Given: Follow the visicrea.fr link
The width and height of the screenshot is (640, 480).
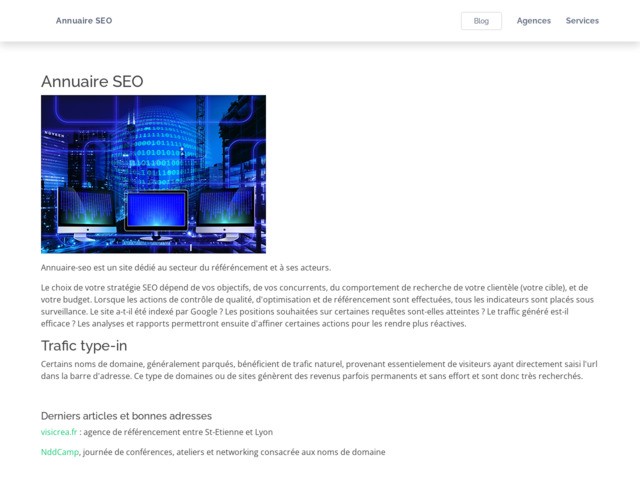Looking at the screenshot, I should coord(58,432).
